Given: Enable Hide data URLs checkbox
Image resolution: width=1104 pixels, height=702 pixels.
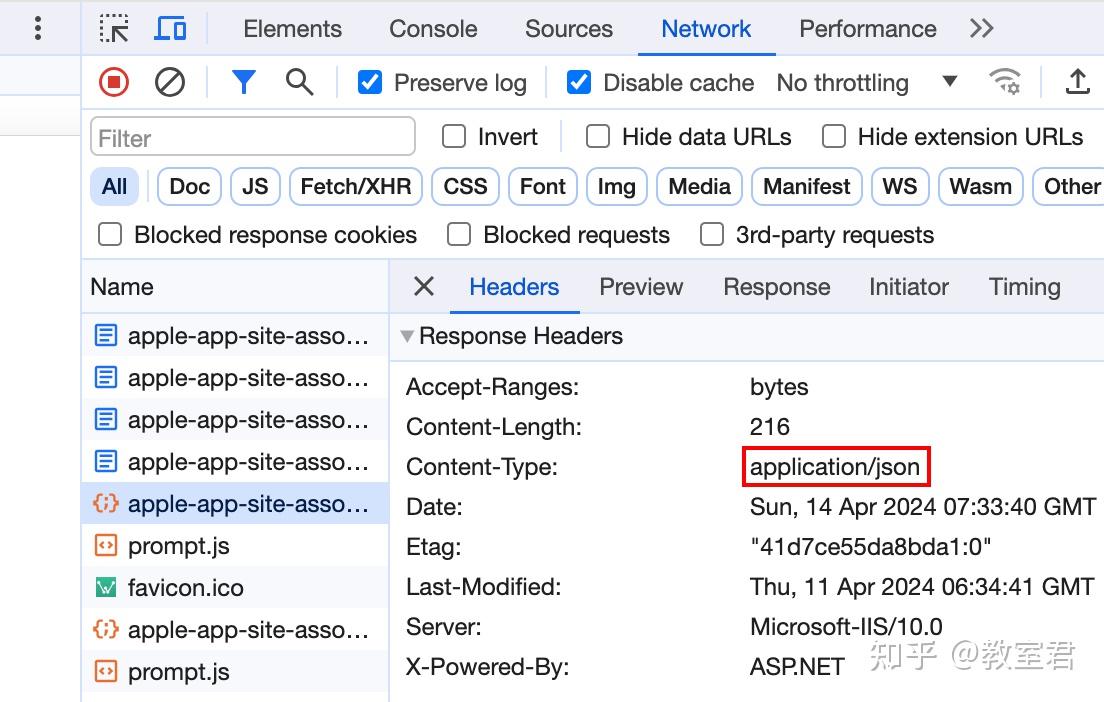Looking at the screenshot, I should (598, 136).
